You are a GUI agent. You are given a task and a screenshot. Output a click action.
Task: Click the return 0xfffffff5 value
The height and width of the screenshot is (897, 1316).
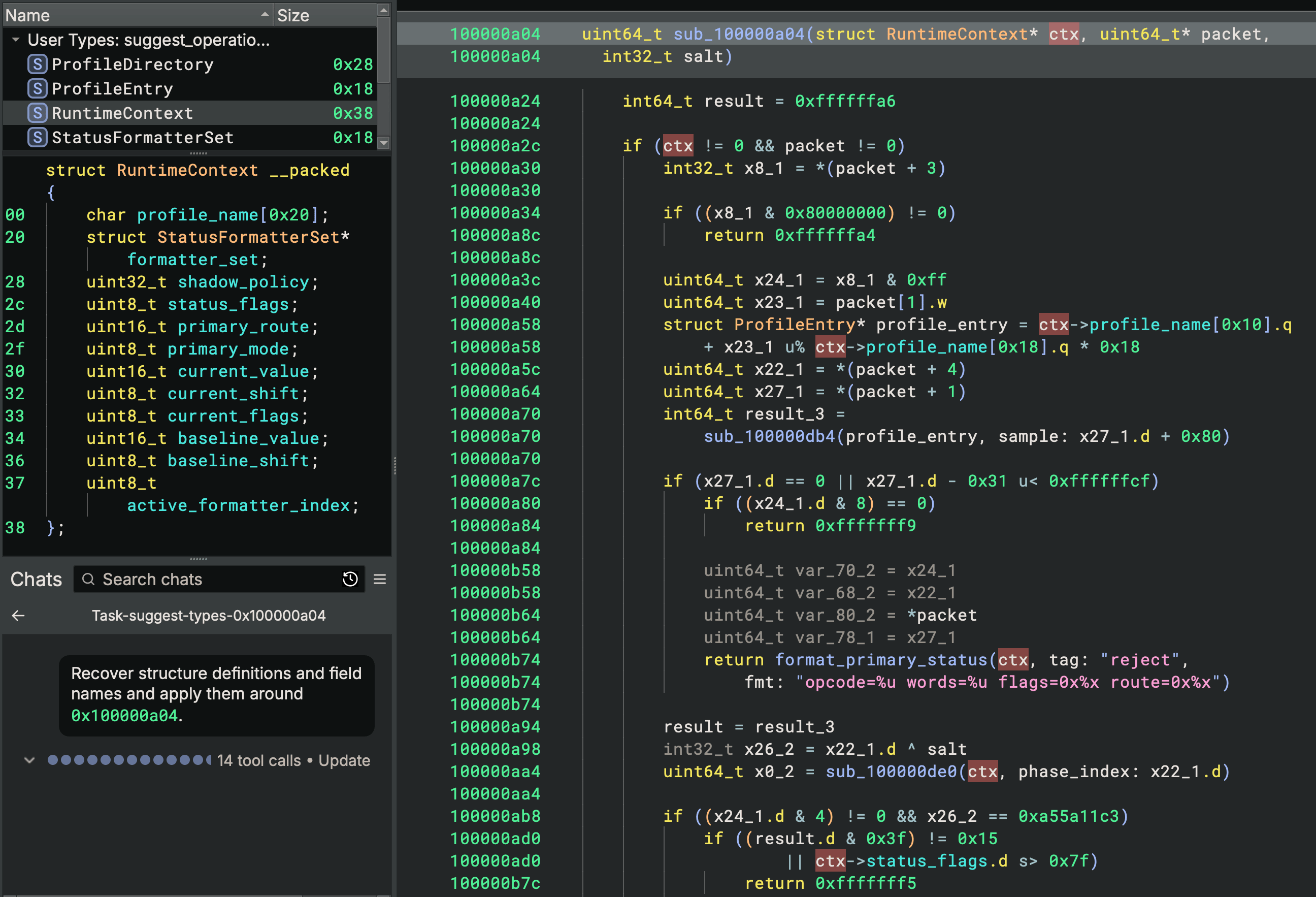tap(866, 883)
